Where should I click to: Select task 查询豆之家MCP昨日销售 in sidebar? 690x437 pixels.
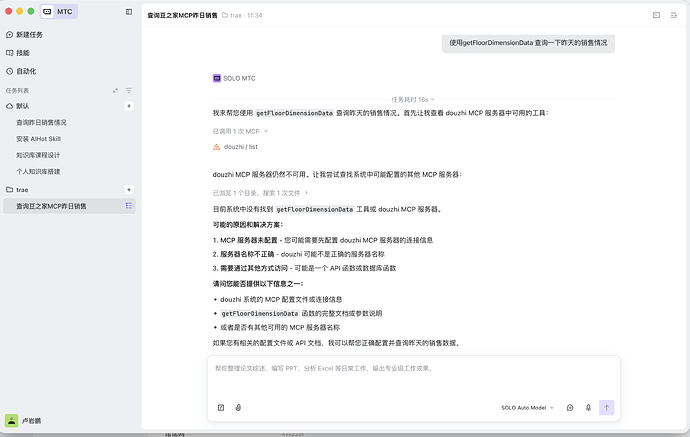point(69,206)
